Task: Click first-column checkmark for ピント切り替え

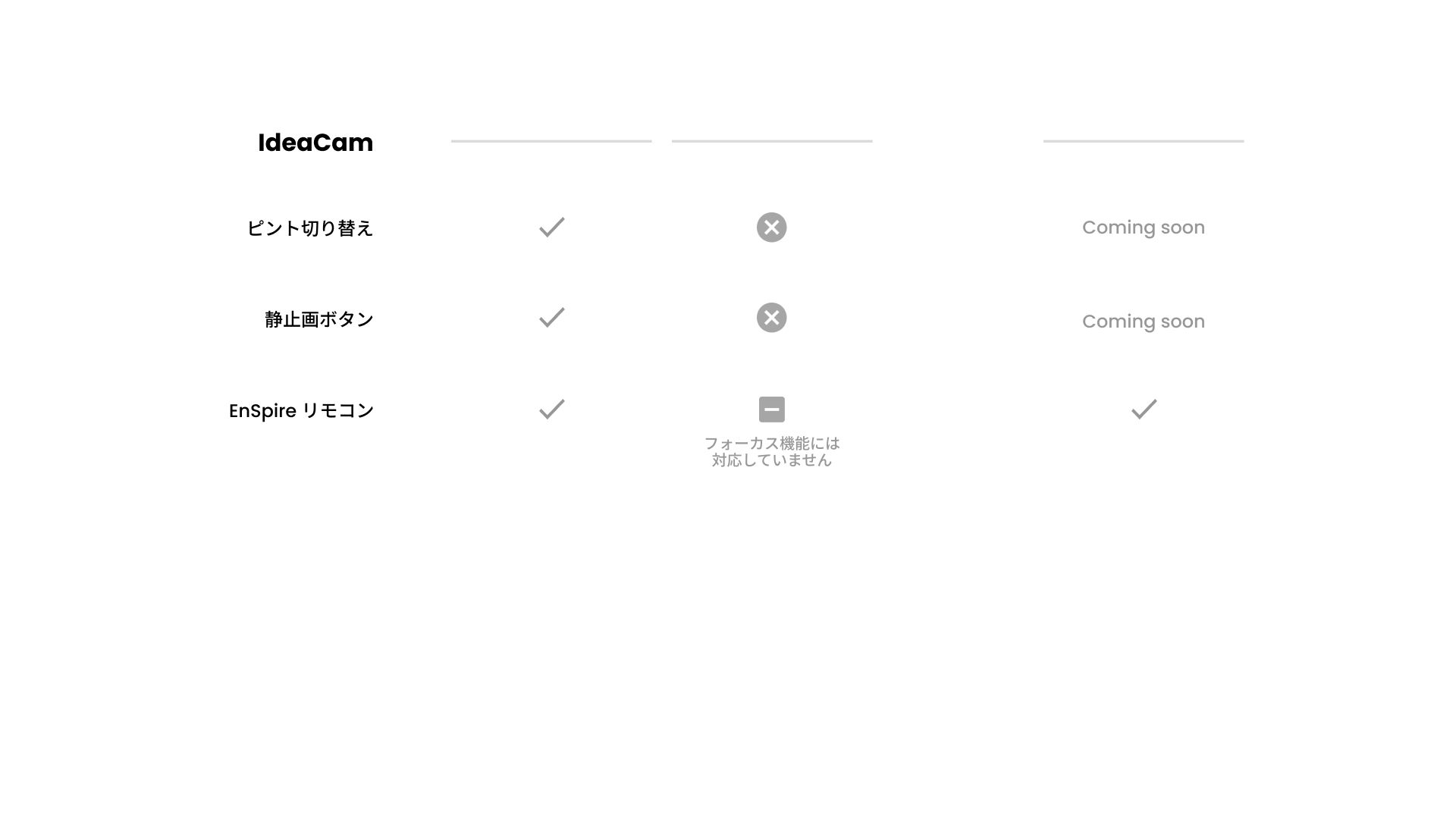Action: click(x=552, y=227)
